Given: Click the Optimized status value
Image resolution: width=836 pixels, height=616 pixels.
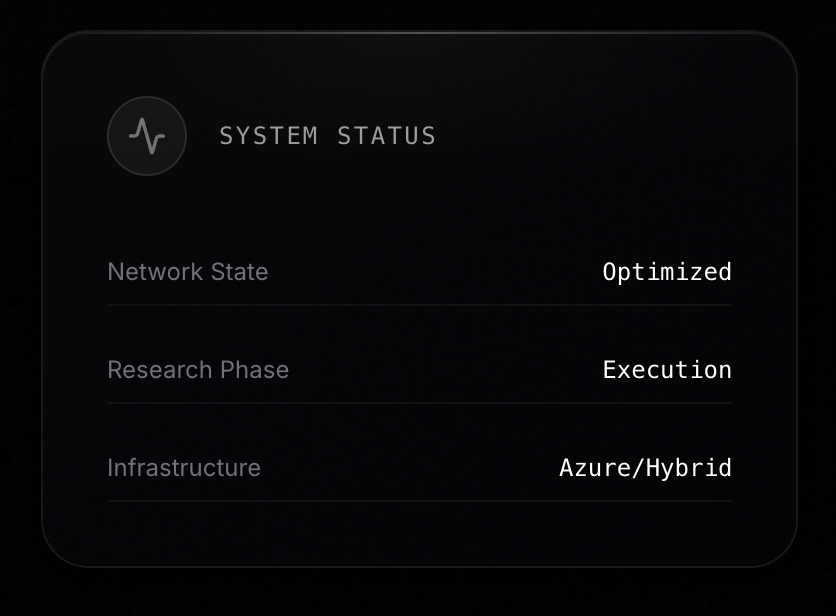Looking at the screenshot, I should coord(667,272).
